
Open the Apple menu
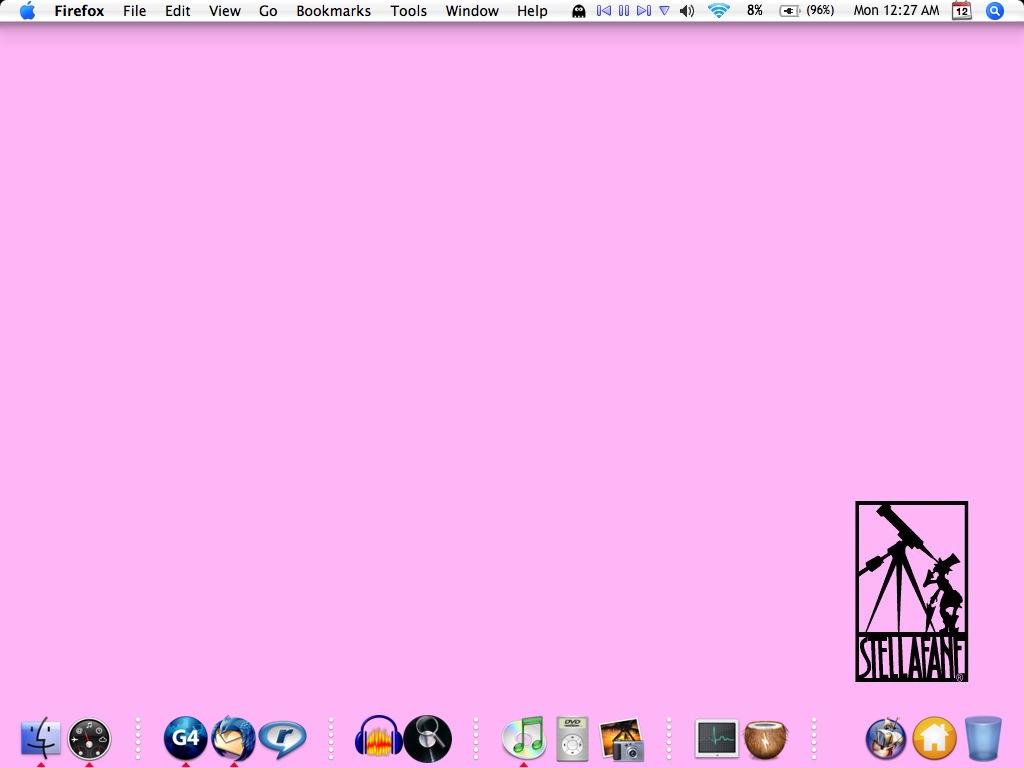(x=27, y=10)
